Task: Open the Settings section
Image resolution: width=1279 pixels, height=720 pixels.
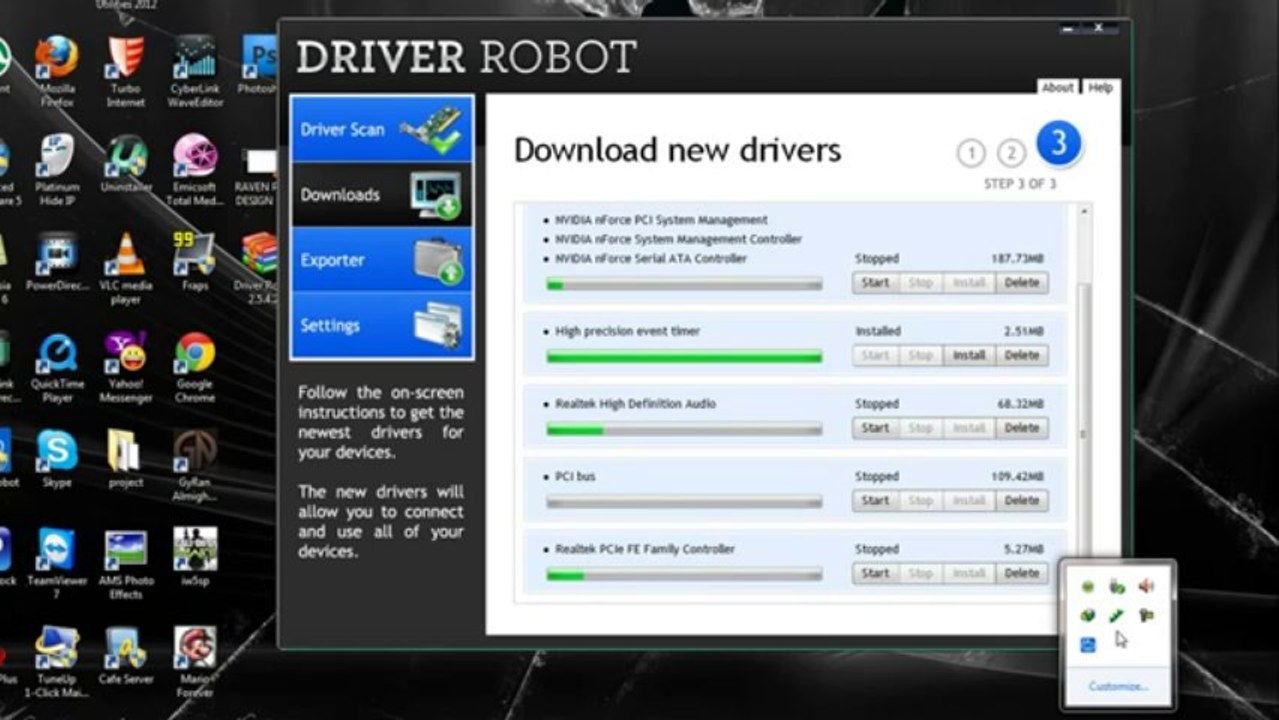Action: point(382,326)
